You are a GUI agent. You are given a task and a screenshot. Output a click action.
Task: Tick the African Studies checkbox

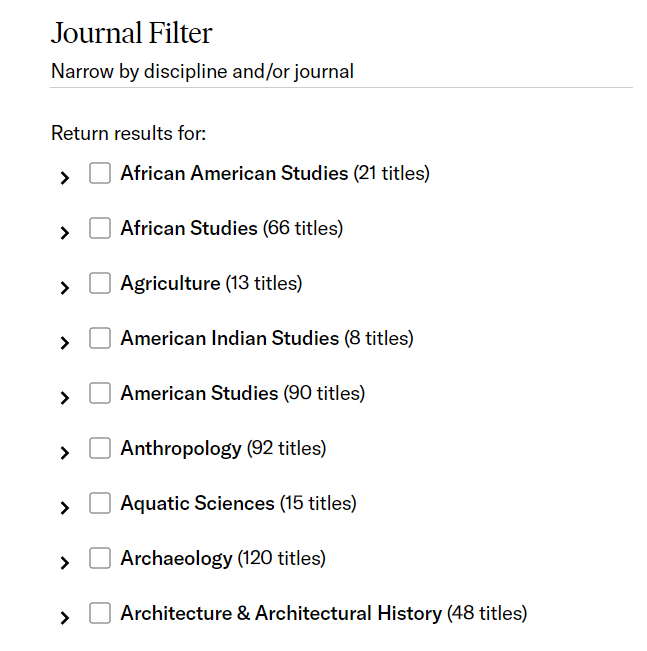(100, 228)
